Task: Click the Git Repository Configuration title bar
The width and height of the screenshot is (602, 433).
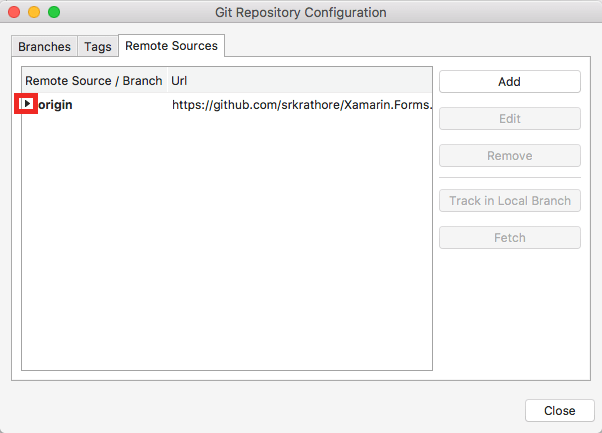Action: [300, 13]
